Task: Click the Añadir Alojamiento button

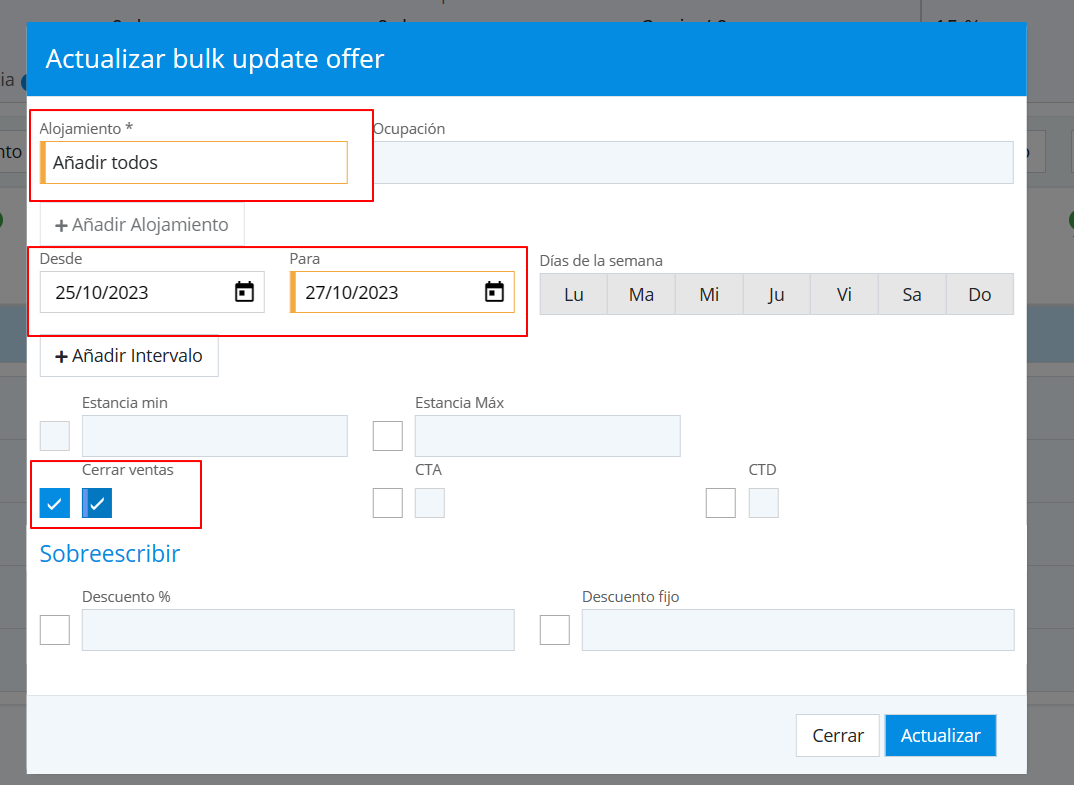Action: [142, 225]
